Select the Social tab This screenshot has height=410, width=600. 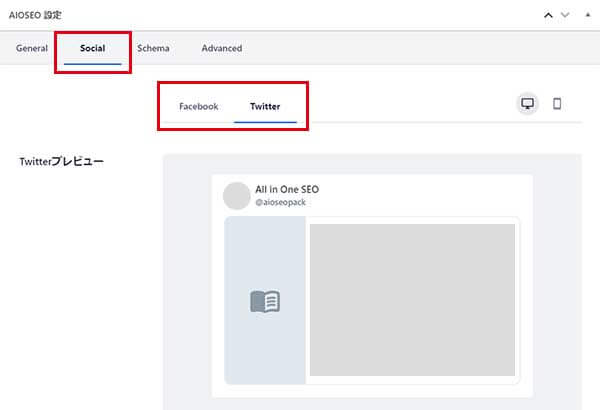(x=92, y=48)
